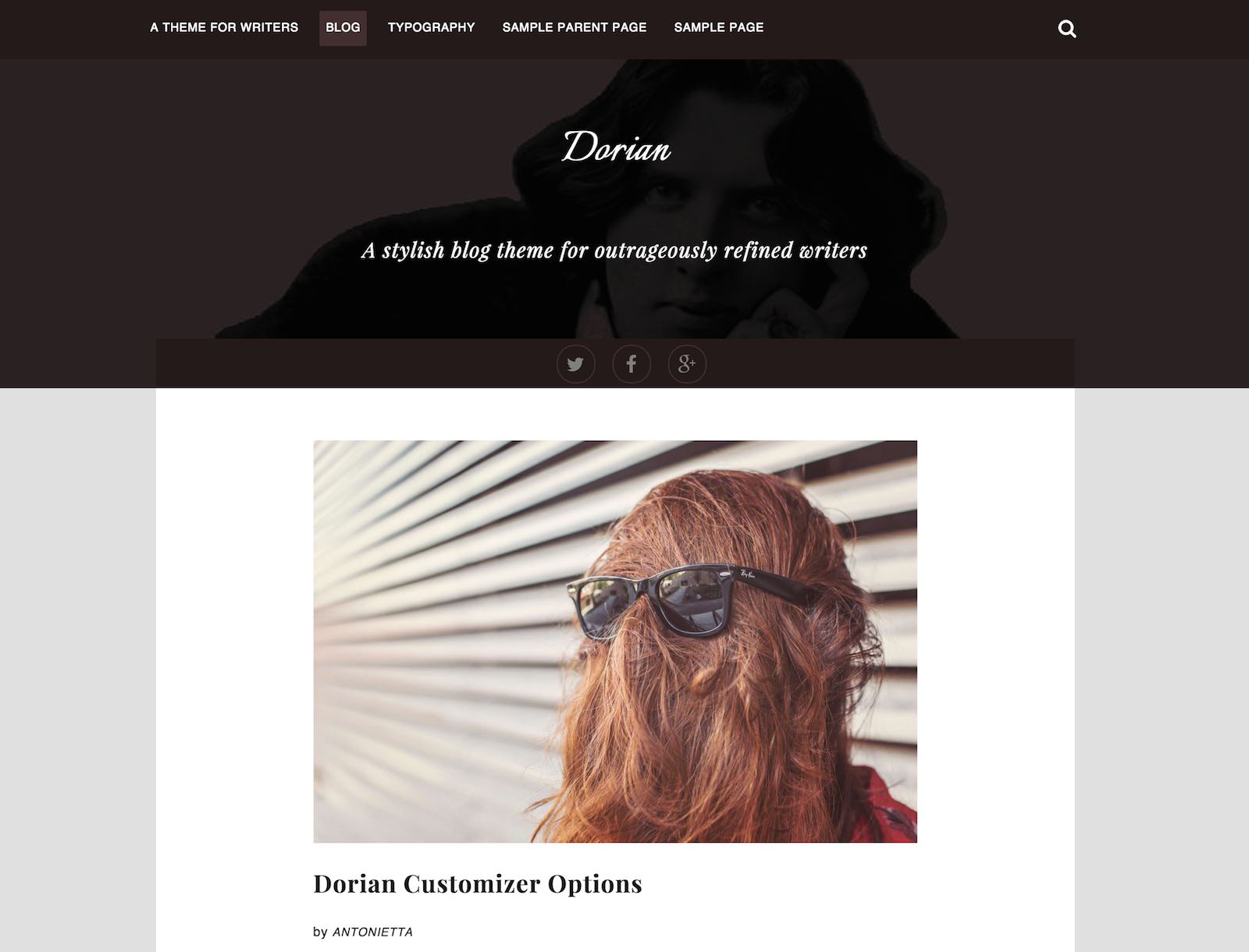Click the Dorian site title
Image resolution: width=1249 pixels, height=952 pixels.
coord(616,147)
